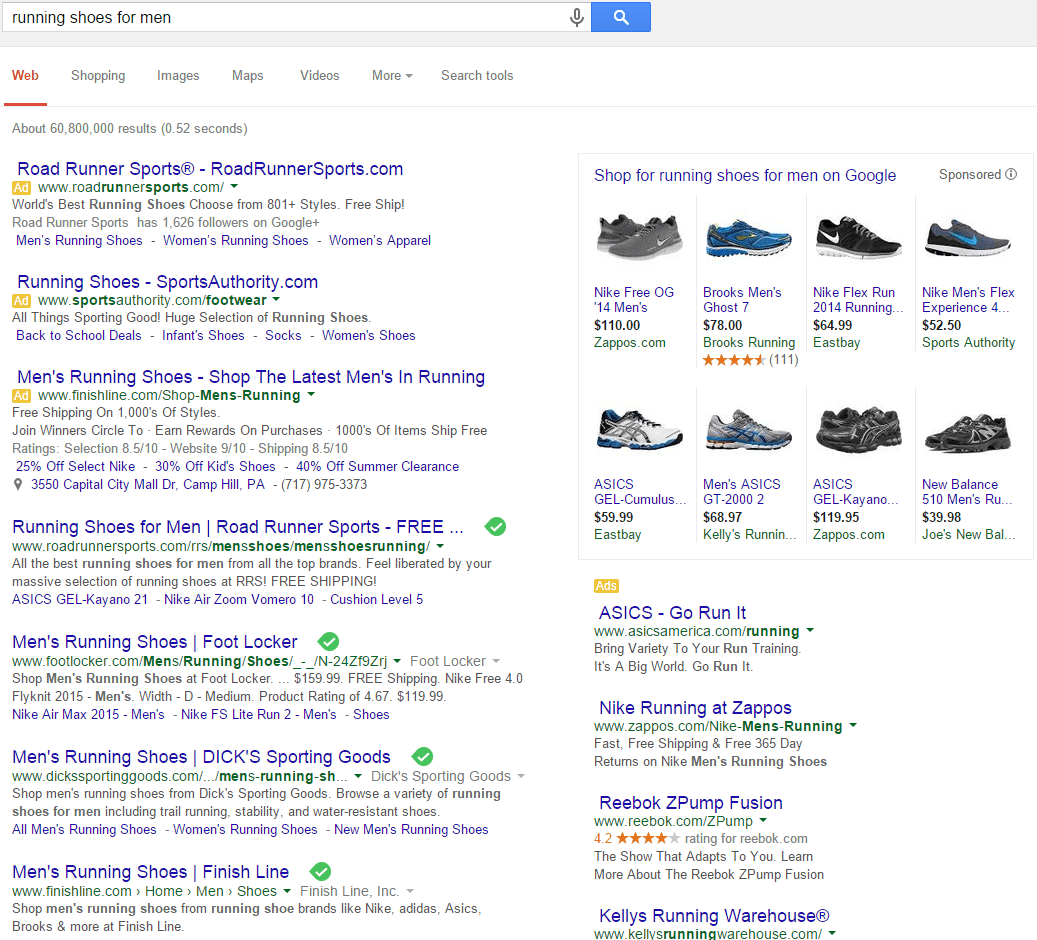This screenshot has height=940, width=1037.
Task: Click the blue magnifier search button
Action: pyautogui.click(x=620, y=17)
